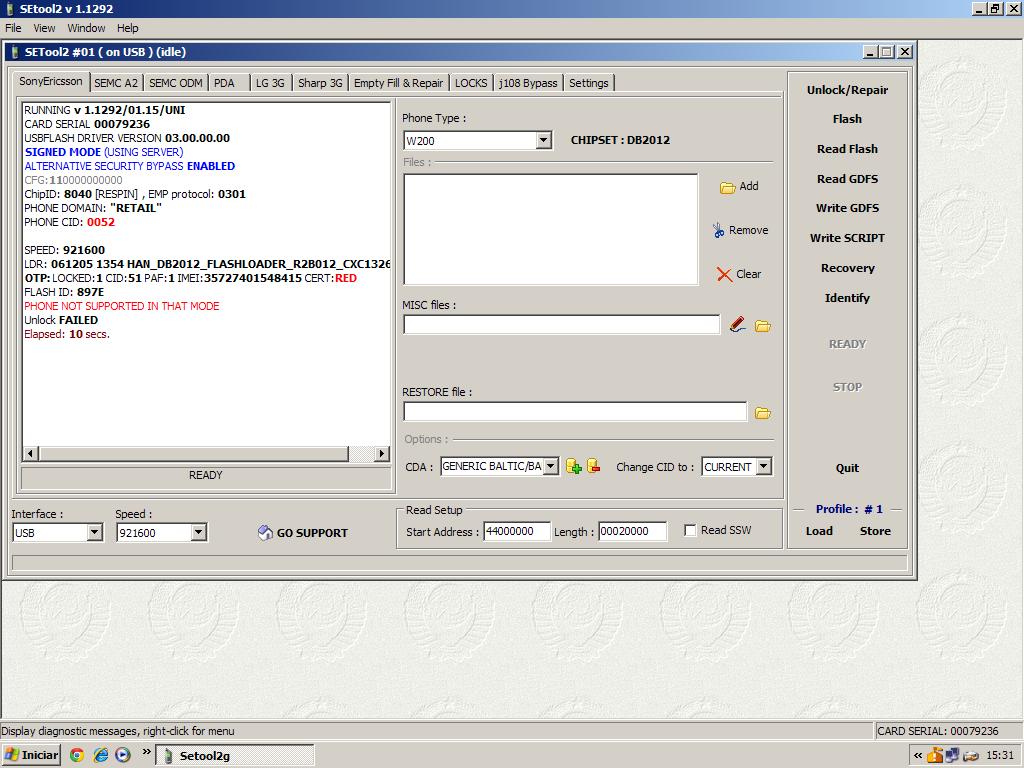Clear the Files list
1024x768 pixels.
(739, 274)
